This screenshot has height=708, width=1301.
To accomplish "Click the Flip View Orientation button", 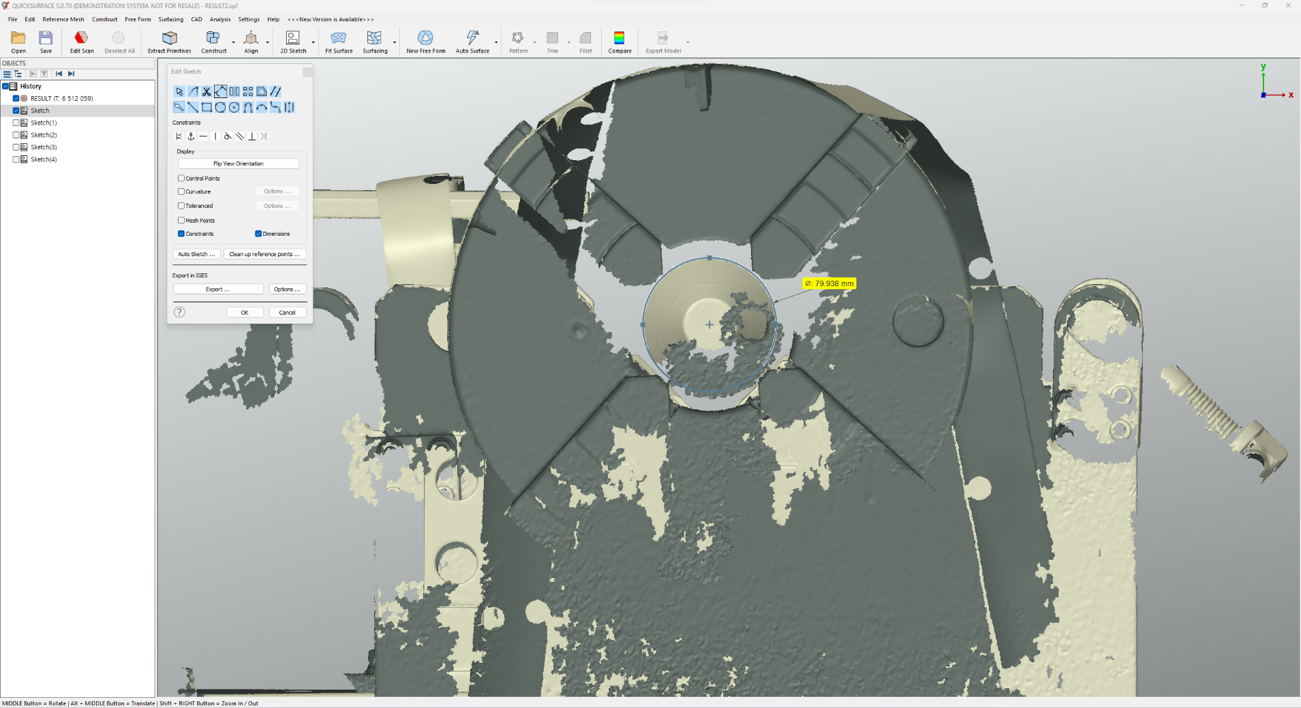I will point(238,163).
